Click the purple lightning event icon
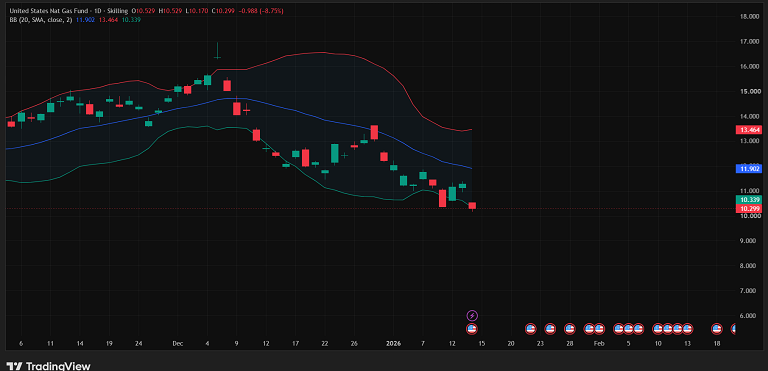The image size is (768, 371). (472, 316)
